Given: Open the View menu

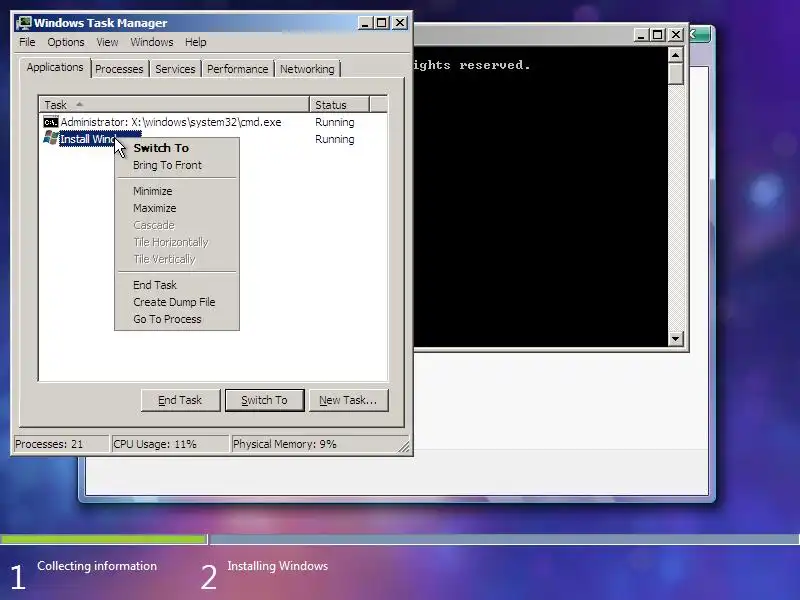Looking at the screenshot, I should click(x=107, y=42).
